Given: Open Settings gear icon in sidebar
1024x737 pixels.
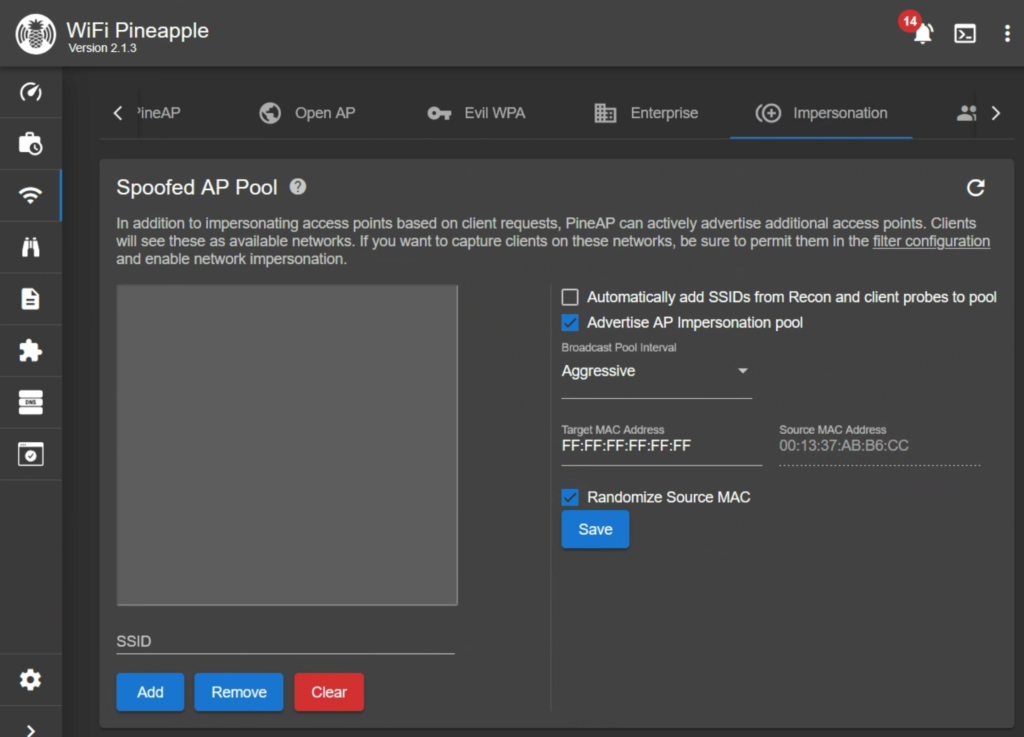Looking at the screenshot, I should point(31,680).
